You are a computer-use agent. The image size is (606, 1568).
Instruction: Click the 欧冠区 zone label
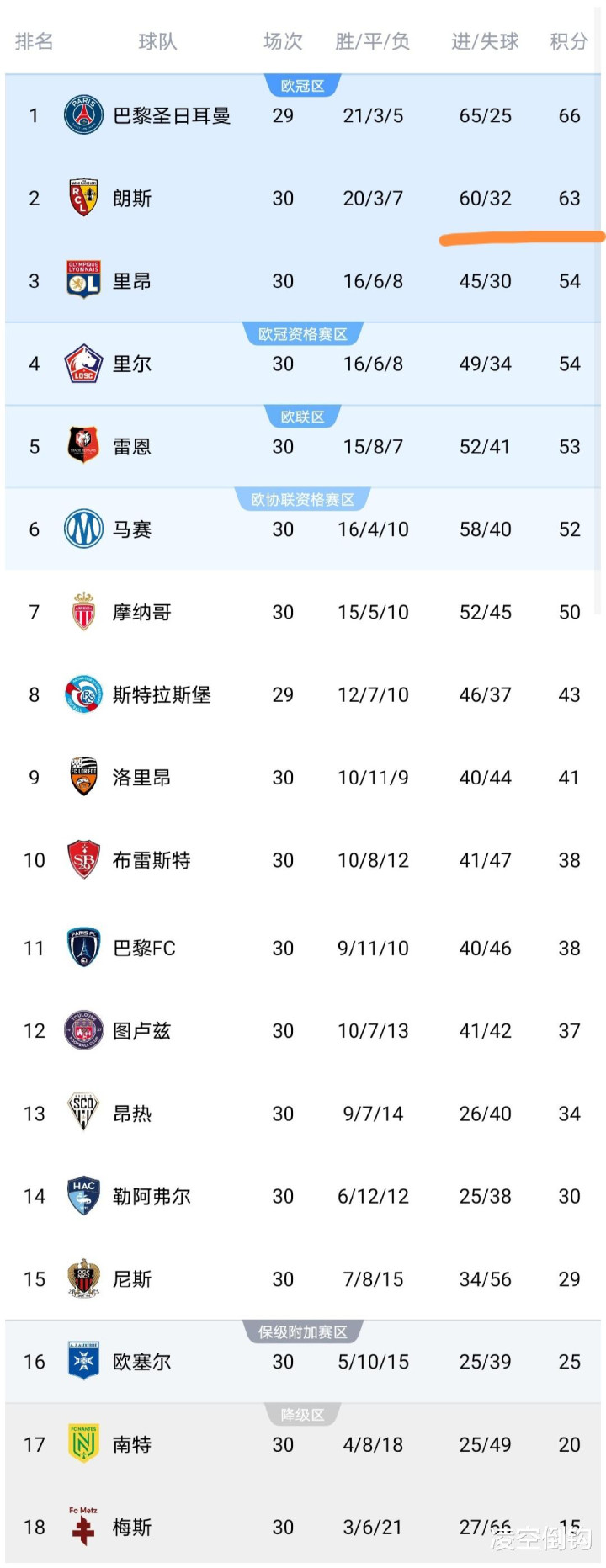pos(302,86)
